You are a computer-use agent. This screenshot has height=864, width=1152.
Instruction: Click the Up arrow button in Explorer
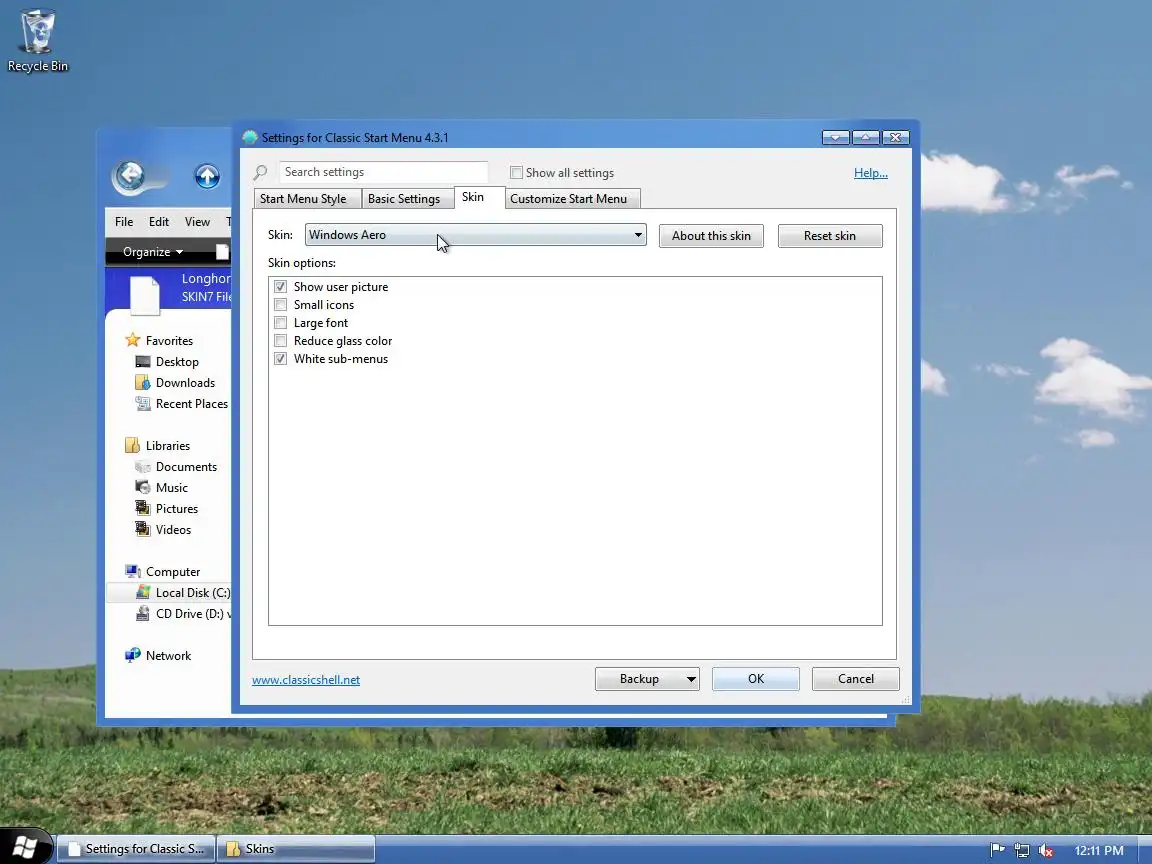tap(207, 176)
